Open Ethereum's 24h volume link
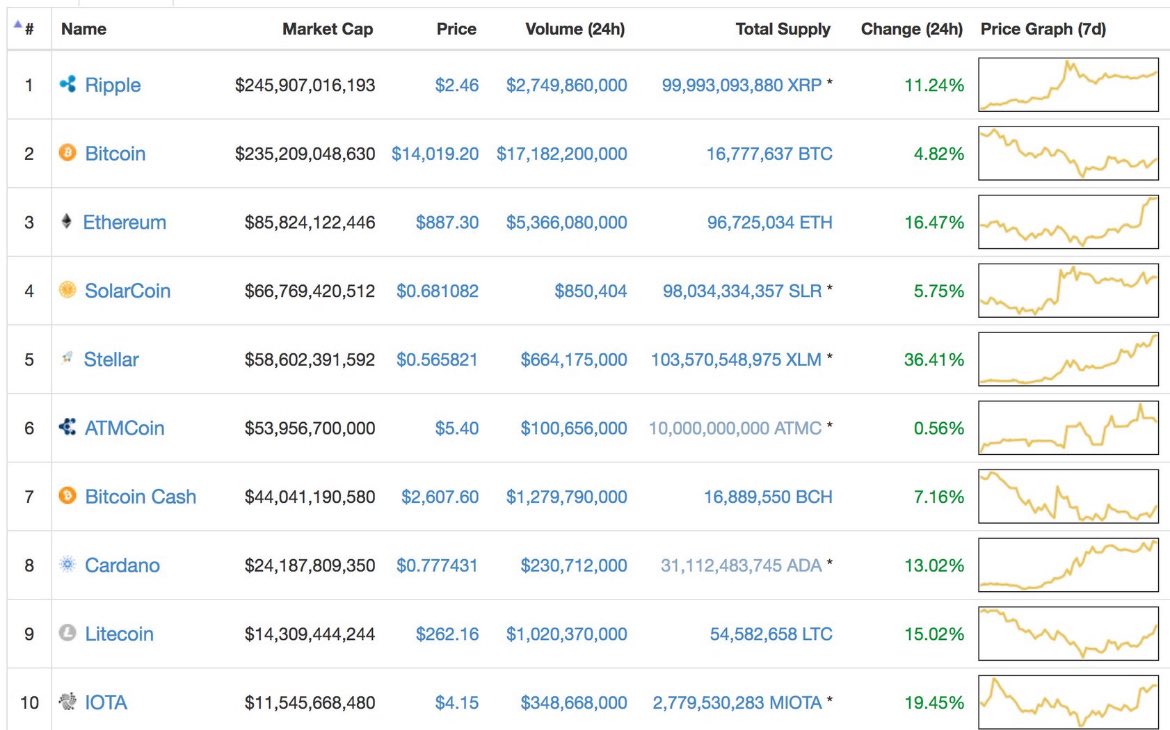Screen dimensions: 1170x730 click(x=568, y=222)
